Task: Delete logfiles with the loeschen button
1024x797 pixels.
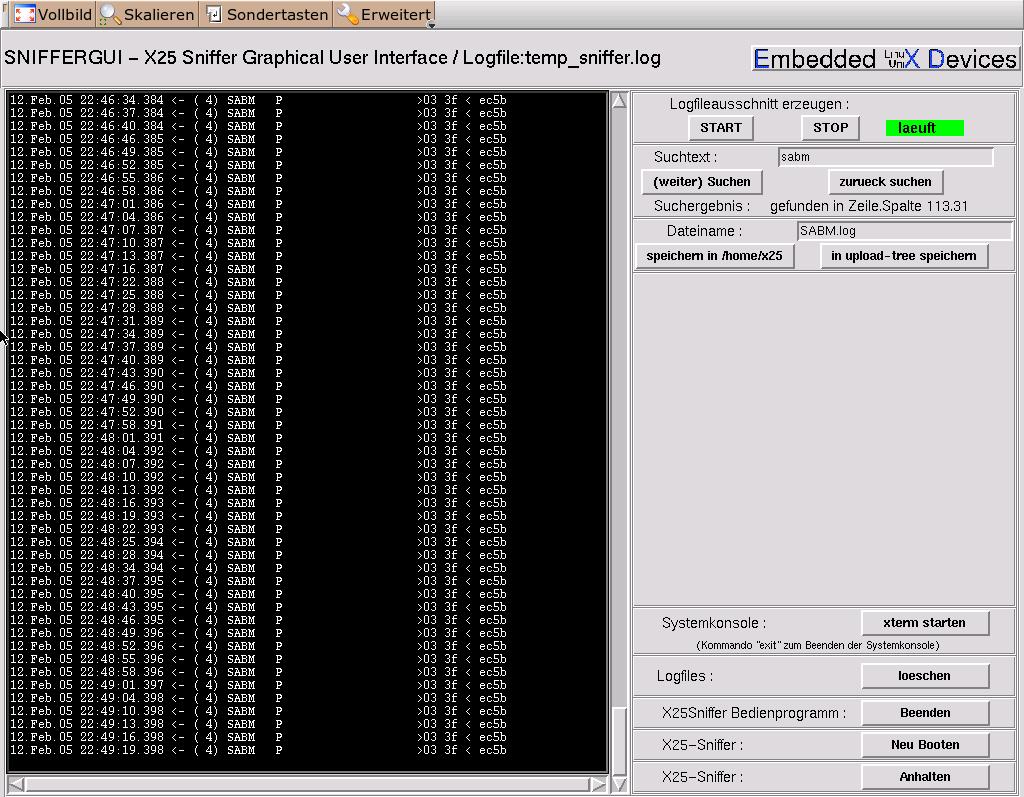Action: click(x=925, y=675)
